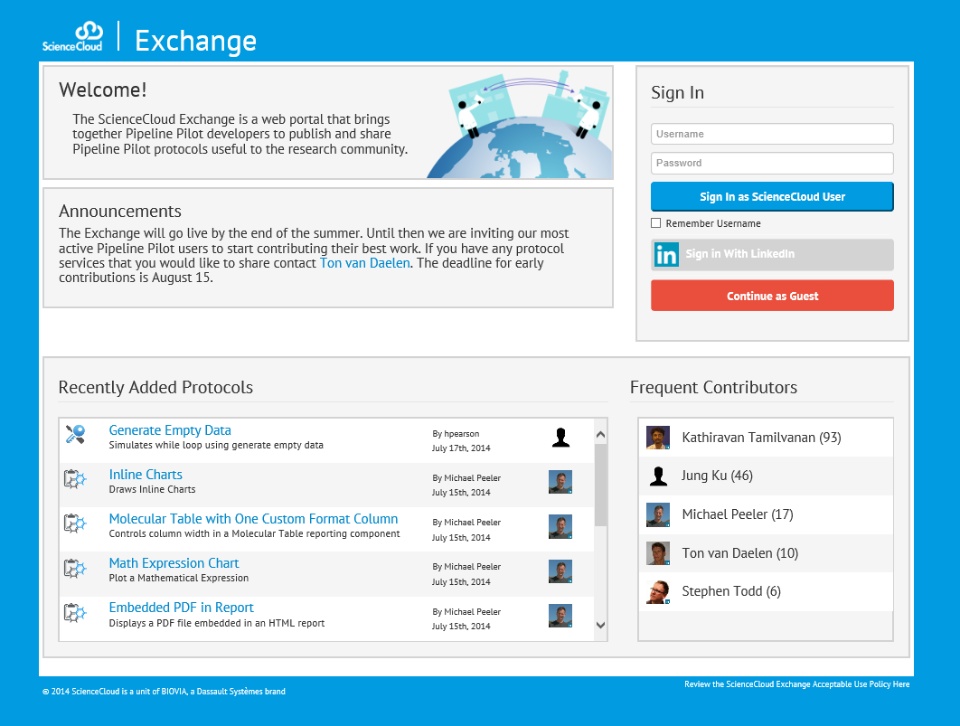960x726 pixels.
Task: Click the Username input field
Action: pyautogui.click(x=772, y=134)
